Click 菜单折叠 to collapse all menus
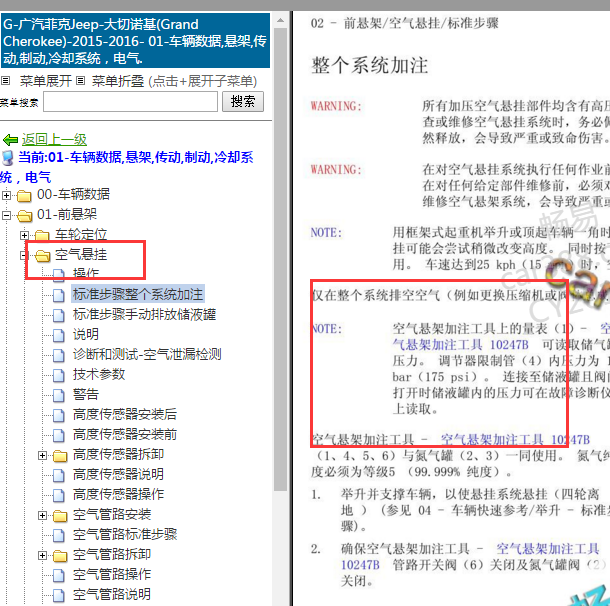The height and width of the screenshot is (606, 610). pyautogui.click(x=118, y=81)
